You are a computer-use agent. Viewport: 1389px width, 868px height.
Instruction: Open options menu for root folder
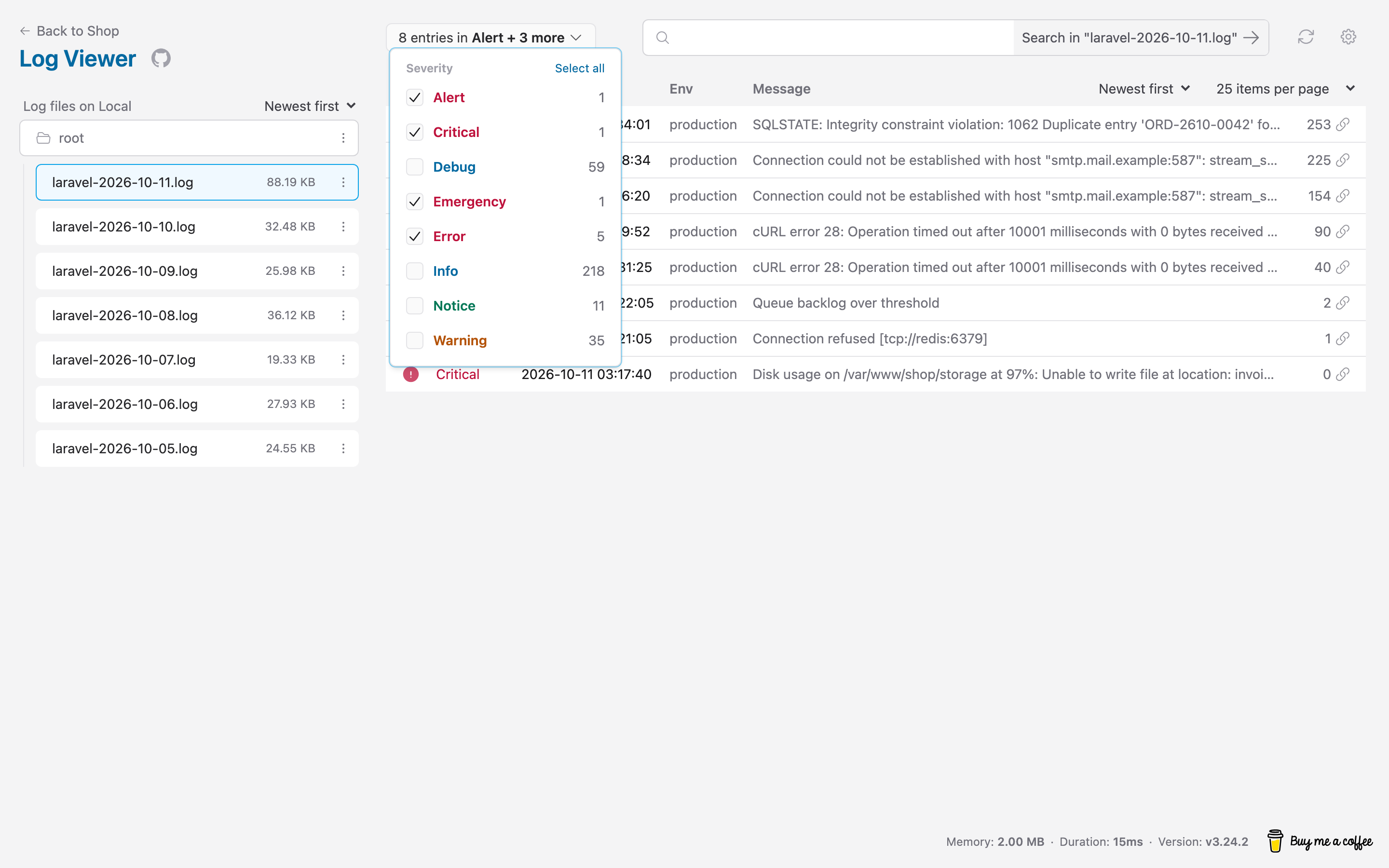pos(343,138)
